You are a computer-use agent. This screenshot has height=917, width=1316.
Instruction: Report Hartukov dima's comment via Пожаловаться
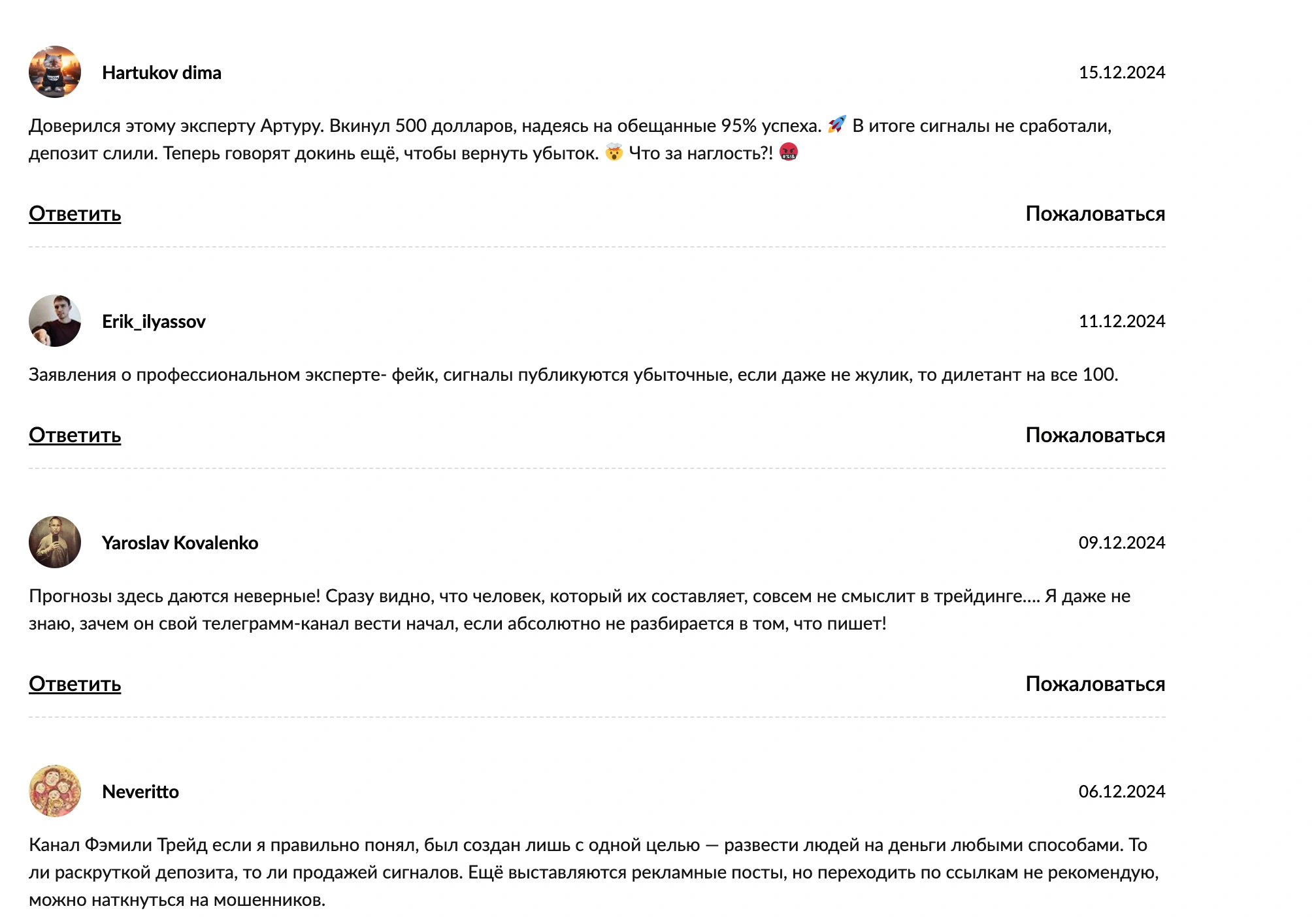tap(1095, 214)
